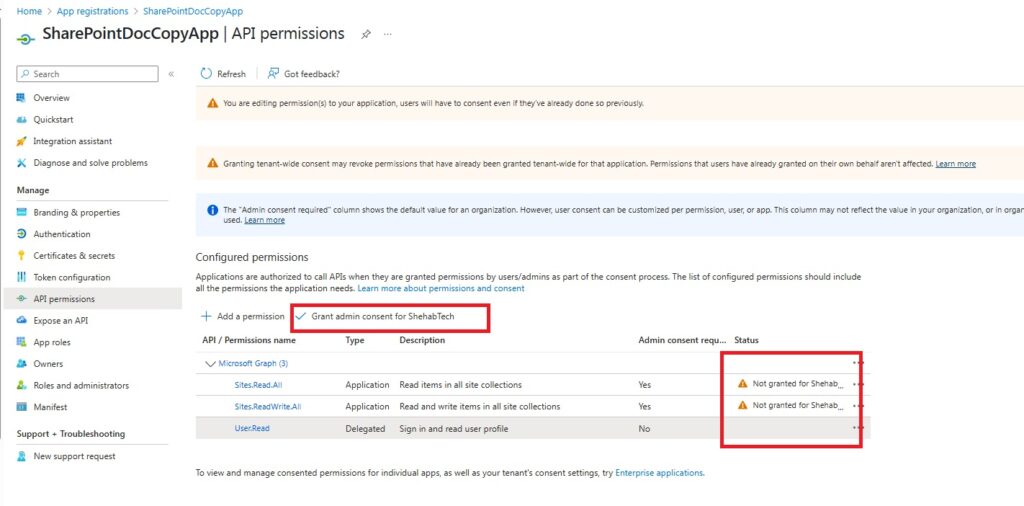Screen dimensions: 1024x506
Task: Click warning icon in Sites.Read.All status
Action: (743, 384)
